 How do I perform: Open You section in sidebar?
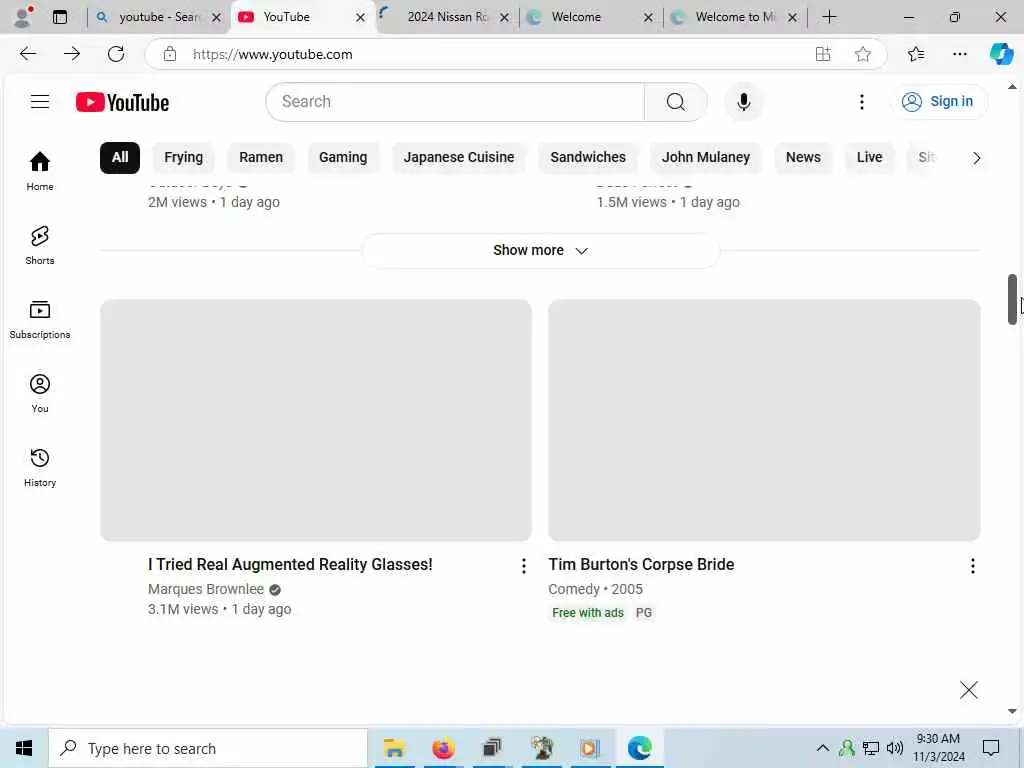(40, 393)
